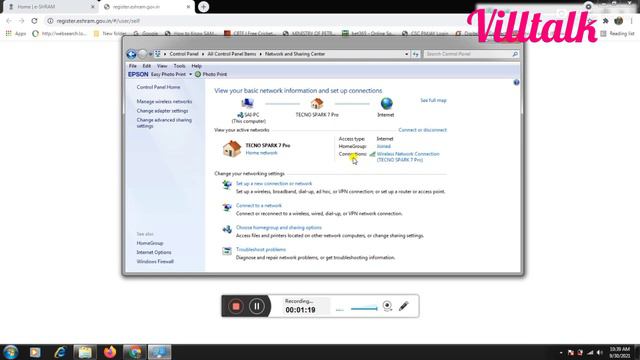The height and width of the screenshot is (360, 640).
Task: Click Choose homegroup and sharing options
Action: (x=279, y=227)
